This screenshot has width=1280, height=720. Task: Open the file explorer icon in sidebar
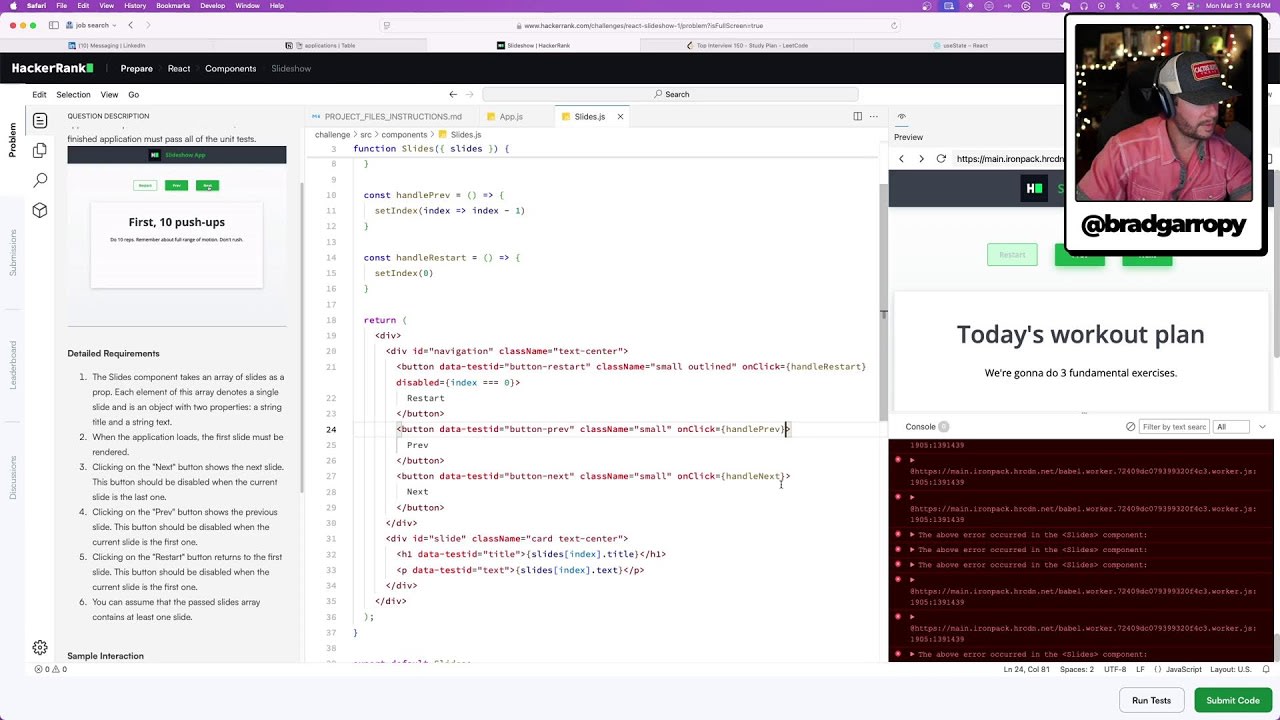click(40, 150)
